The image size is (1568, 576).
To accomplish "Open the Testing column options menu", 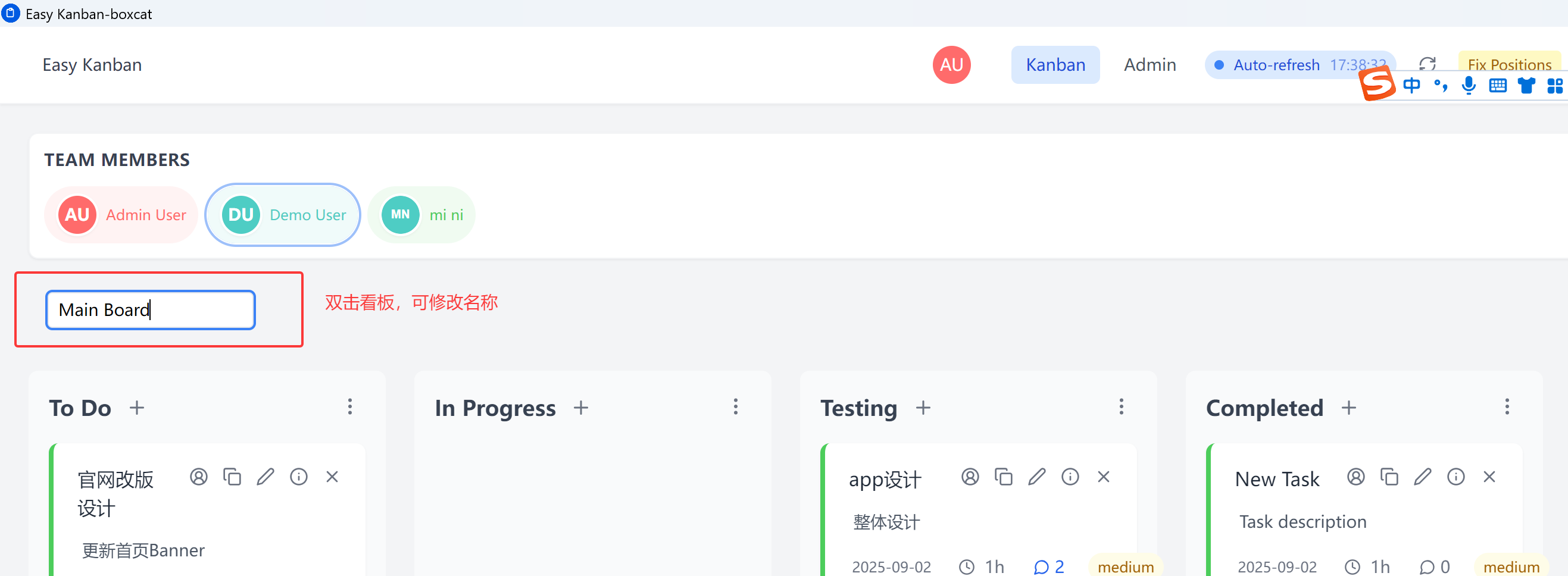I will pyautogui.click(x=1120, y=407).
